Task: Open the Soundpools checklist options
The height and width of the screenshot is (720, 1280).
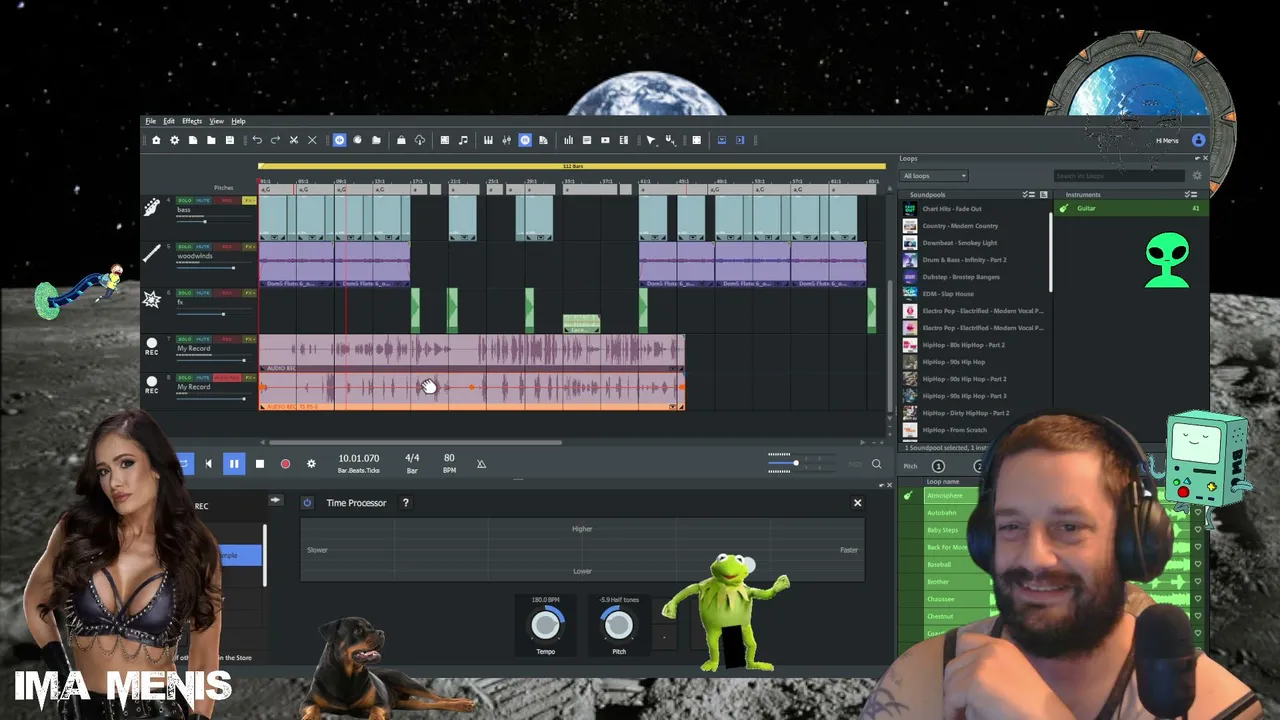Action: tap(1028, 194)
